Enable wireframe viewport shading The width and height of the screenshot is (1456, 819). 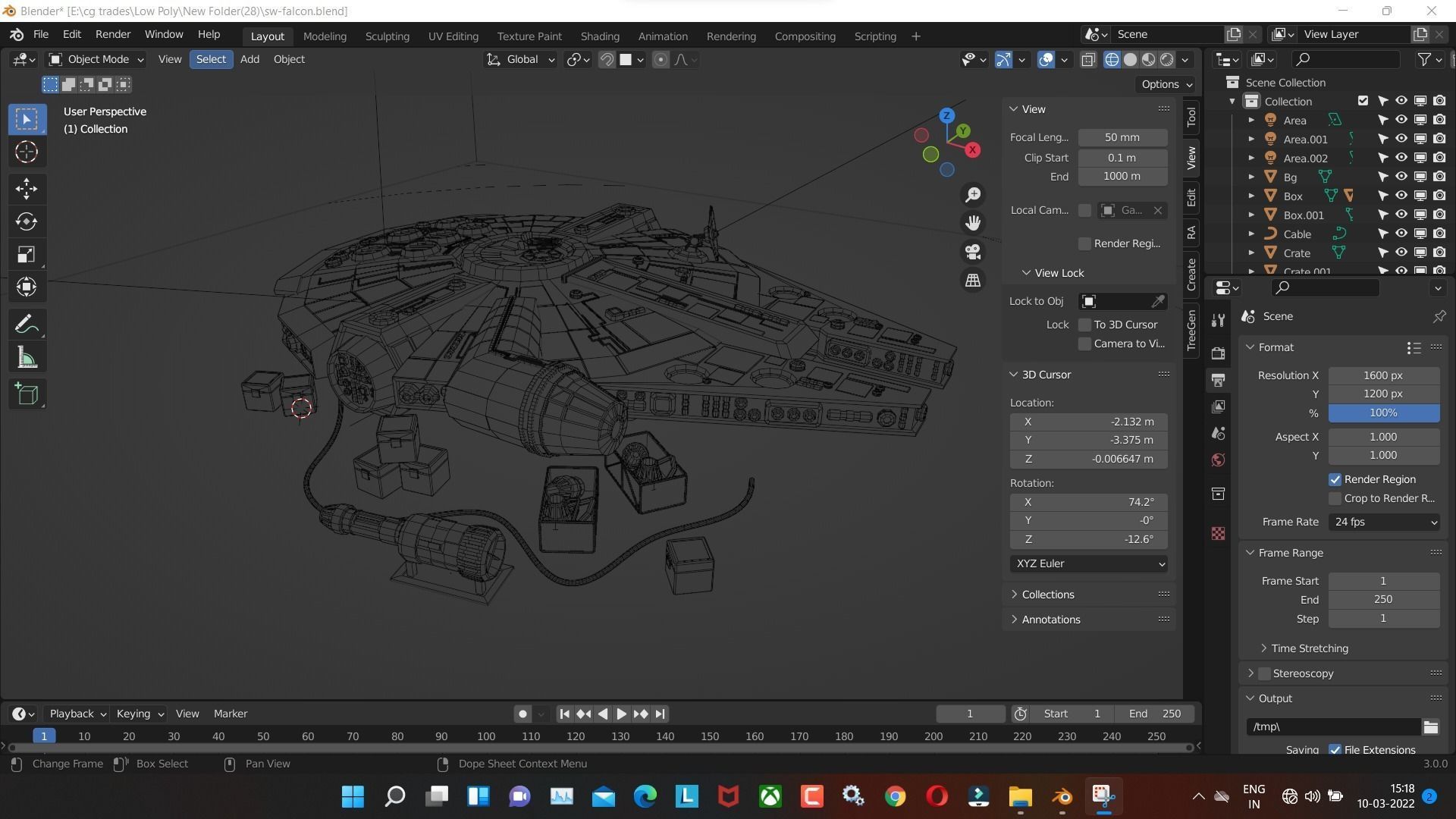tap(1112, 59)
